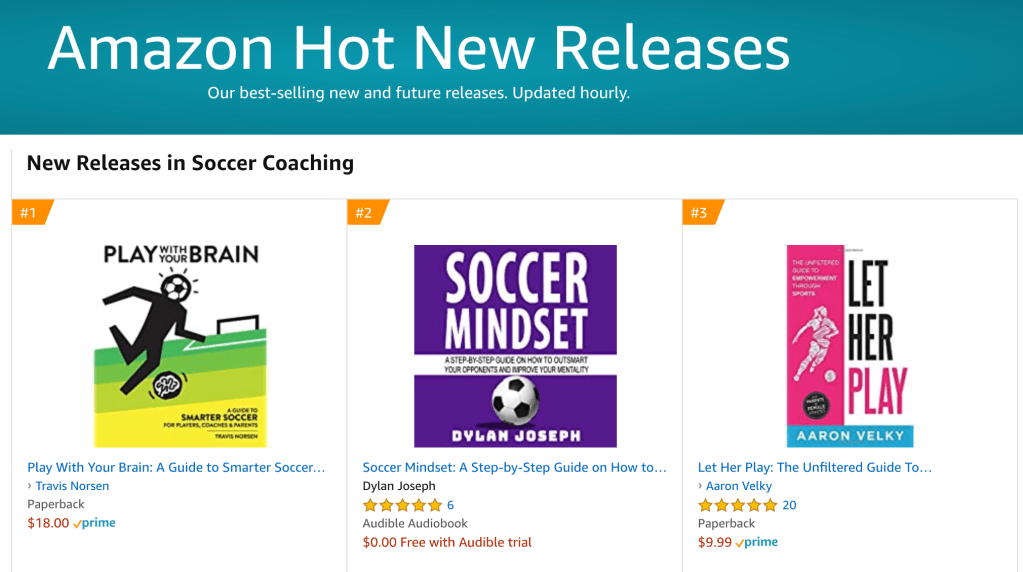
Task: Open the Play With Your Brain cover image
Action: (181, 345)
